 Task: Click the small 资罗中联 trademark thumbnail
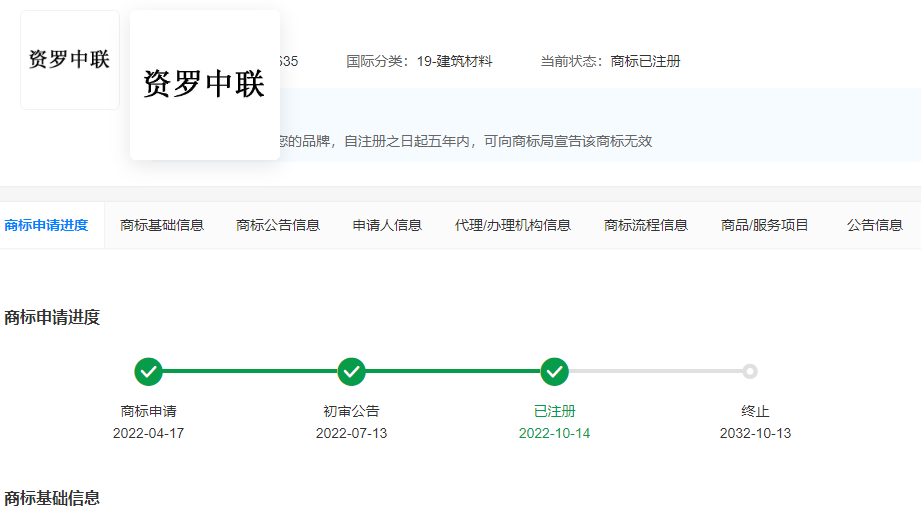[69, 60]
